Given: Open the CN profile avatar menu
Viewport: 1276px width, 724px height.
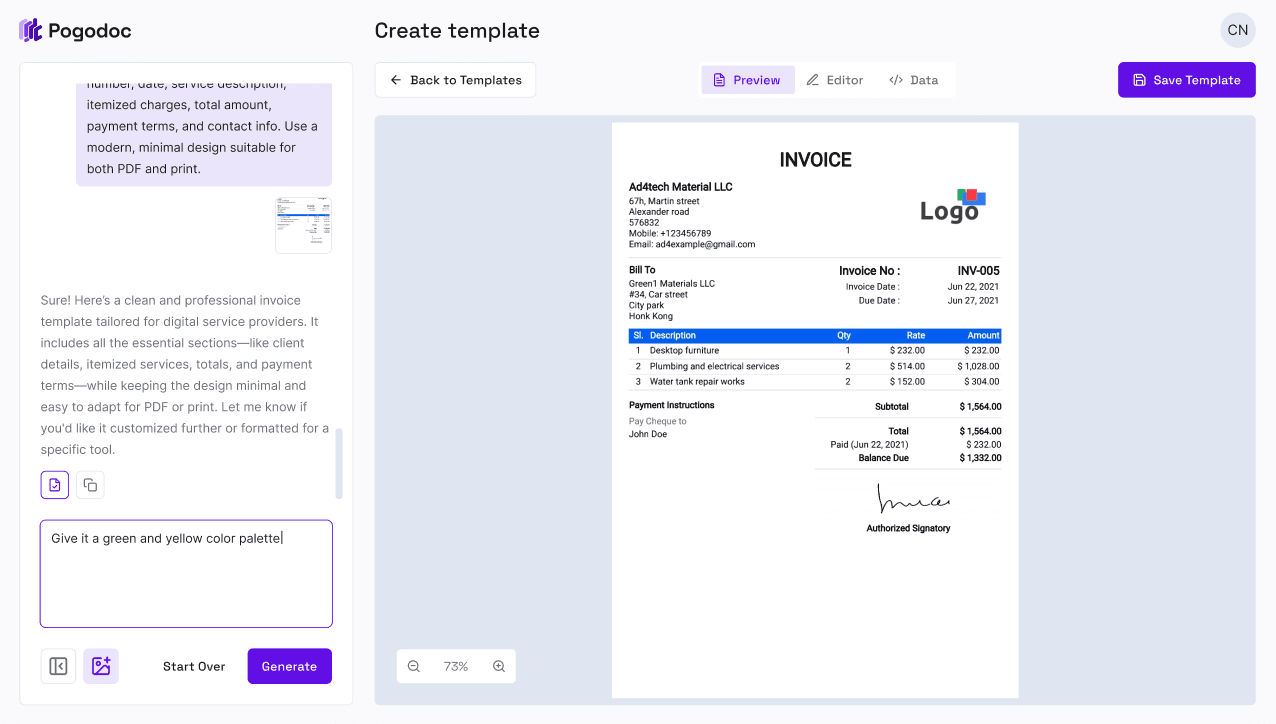Looking at the screenshot, I should pos(1237,30).
